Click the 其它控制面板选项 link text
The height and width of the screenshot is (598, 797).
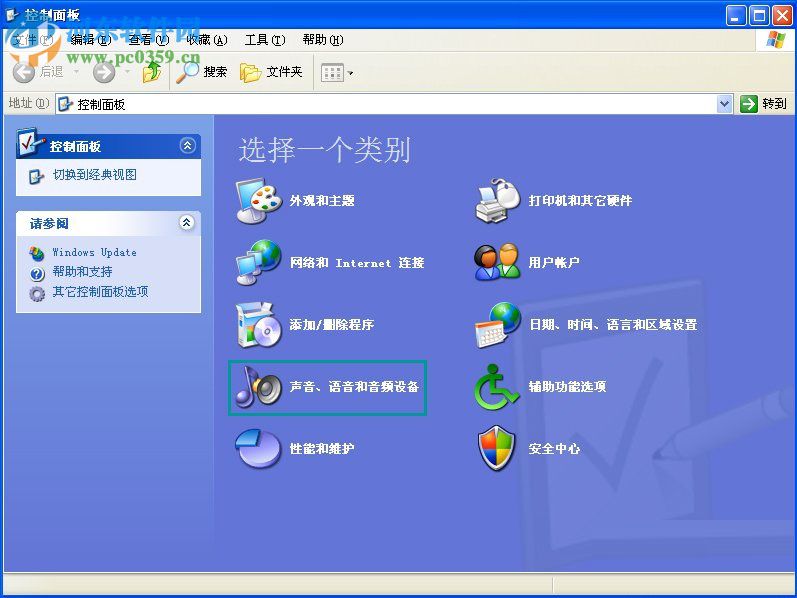(x=101, y=291)
